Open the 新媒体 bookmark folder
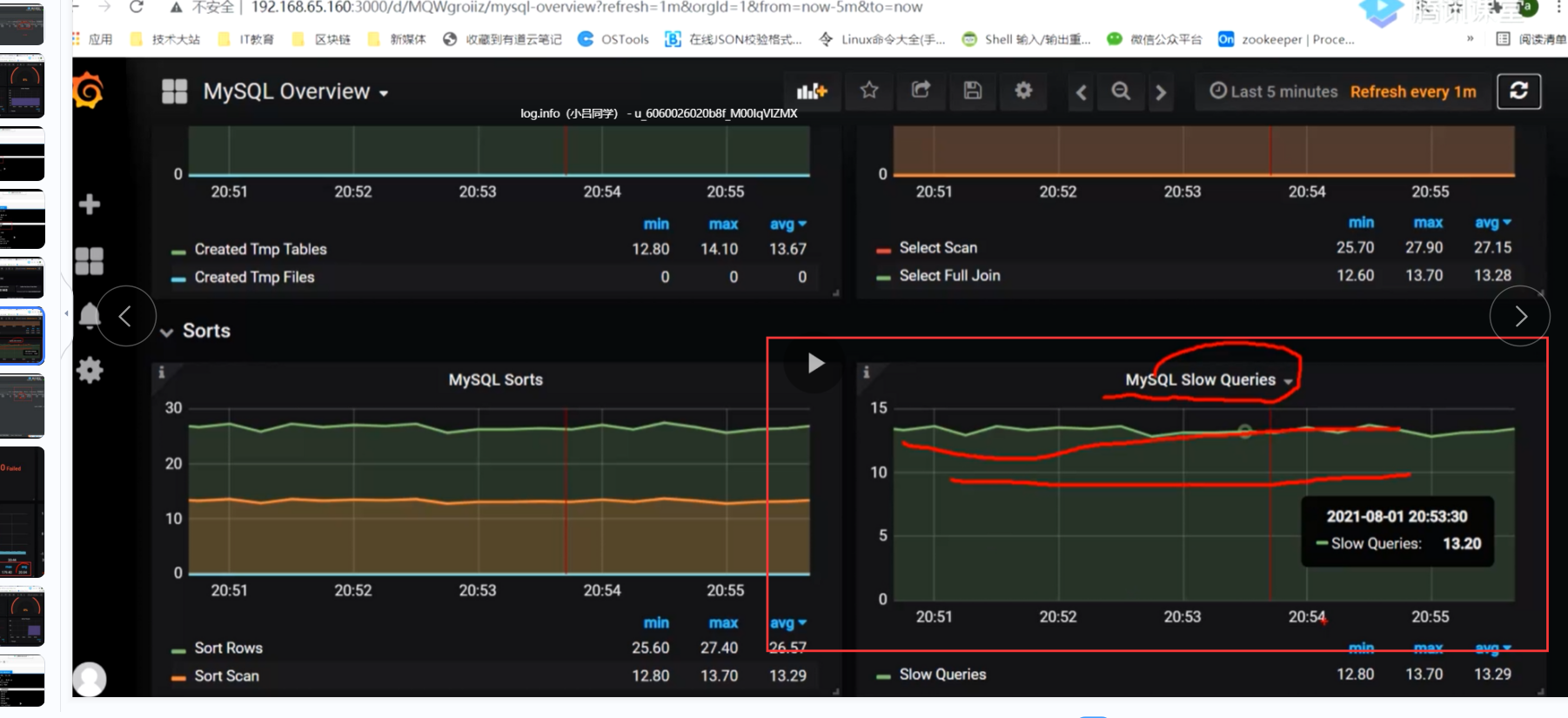Viewport: 1568px width, 718px height. click(x=398, y=39)
